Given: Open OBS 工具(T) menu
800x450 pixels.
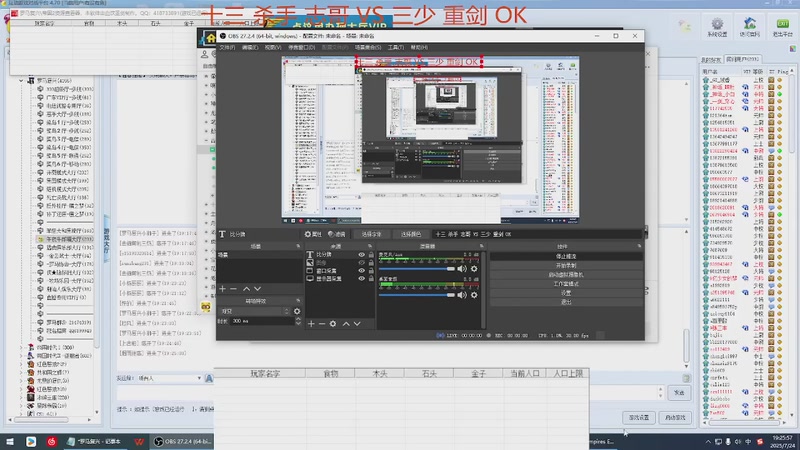Looking at the screenshot, I should pos(395,47).
